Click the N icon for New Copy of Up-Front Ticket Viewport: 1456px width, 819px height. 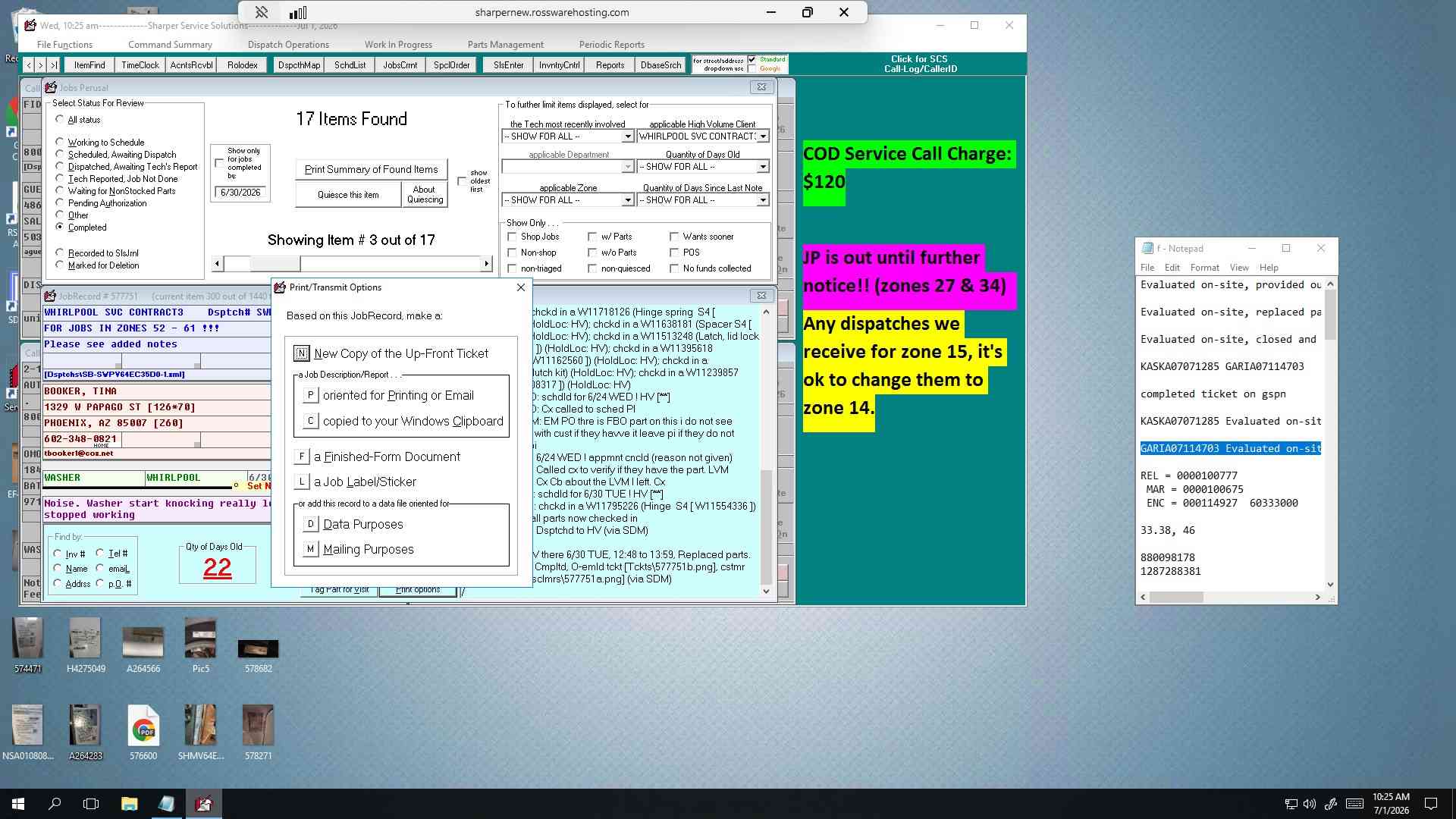[301, 353]
